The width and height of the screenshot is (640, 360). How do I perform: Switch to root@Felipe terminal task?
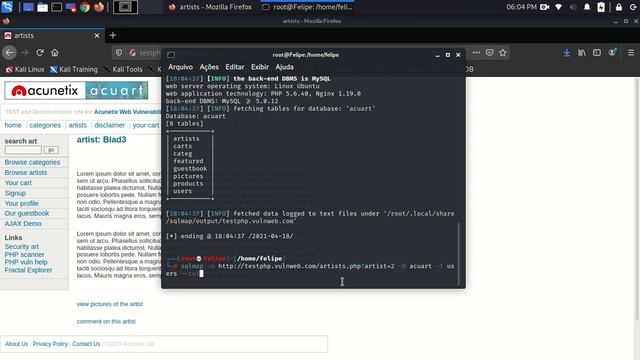[x=307, y=7]
